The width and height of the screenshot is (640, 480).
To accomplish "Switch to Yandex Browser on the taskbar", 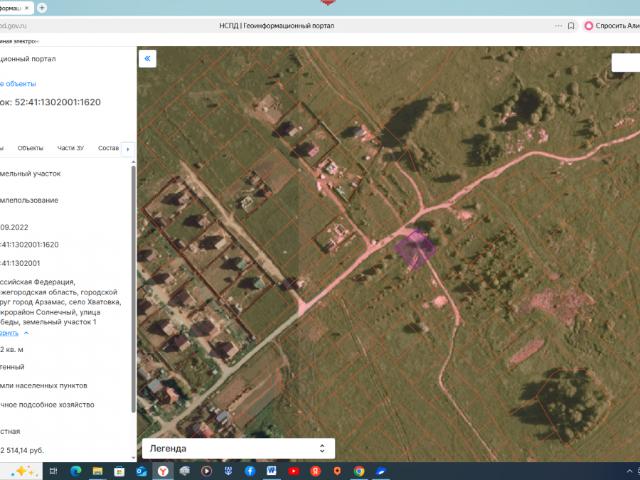I will tap(163, 471).
